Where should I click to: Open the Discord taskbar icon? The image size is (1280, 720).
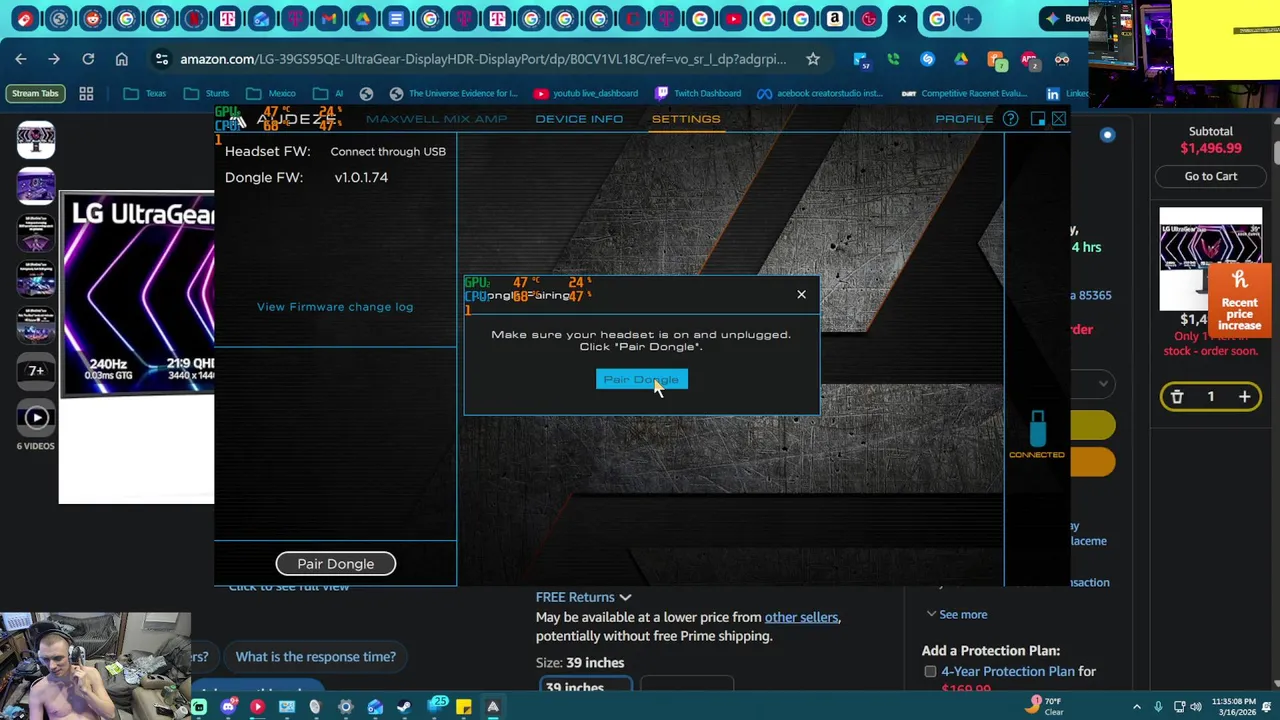[228, 708]
